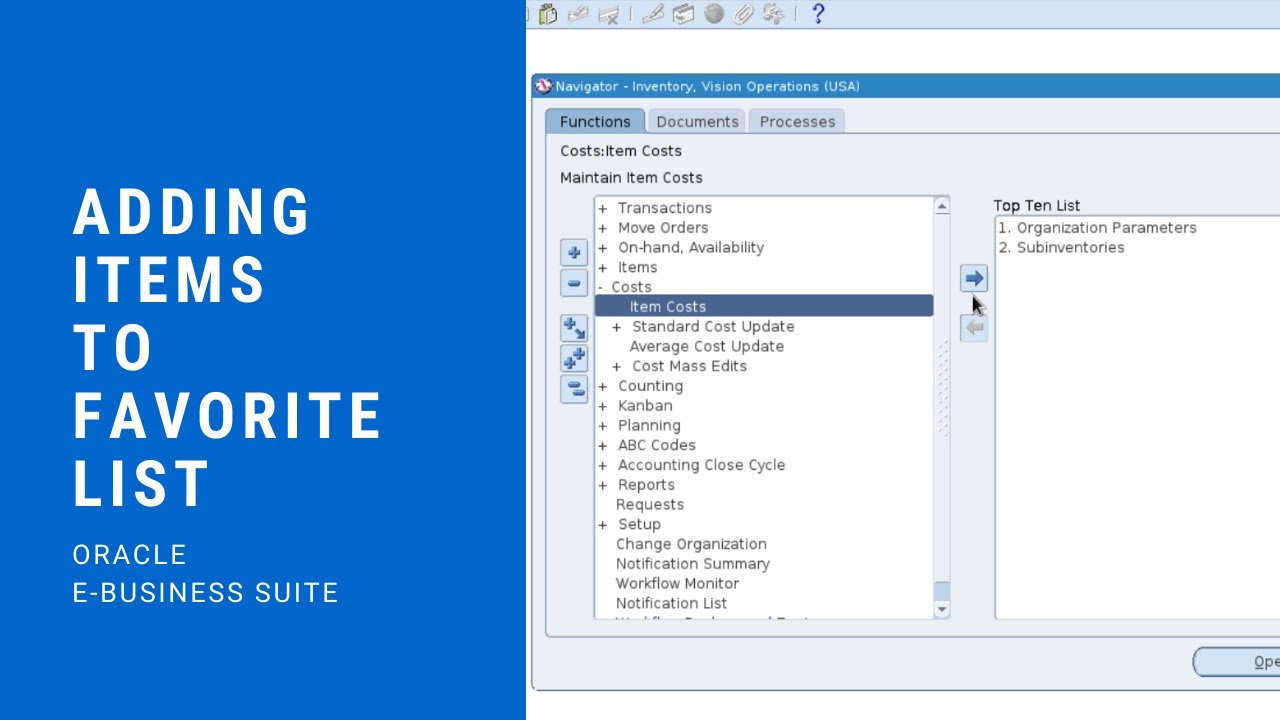The image size is (1280, 720).
Task: Click the Standard Cost Update label
Action: click(x=713, y=327)
